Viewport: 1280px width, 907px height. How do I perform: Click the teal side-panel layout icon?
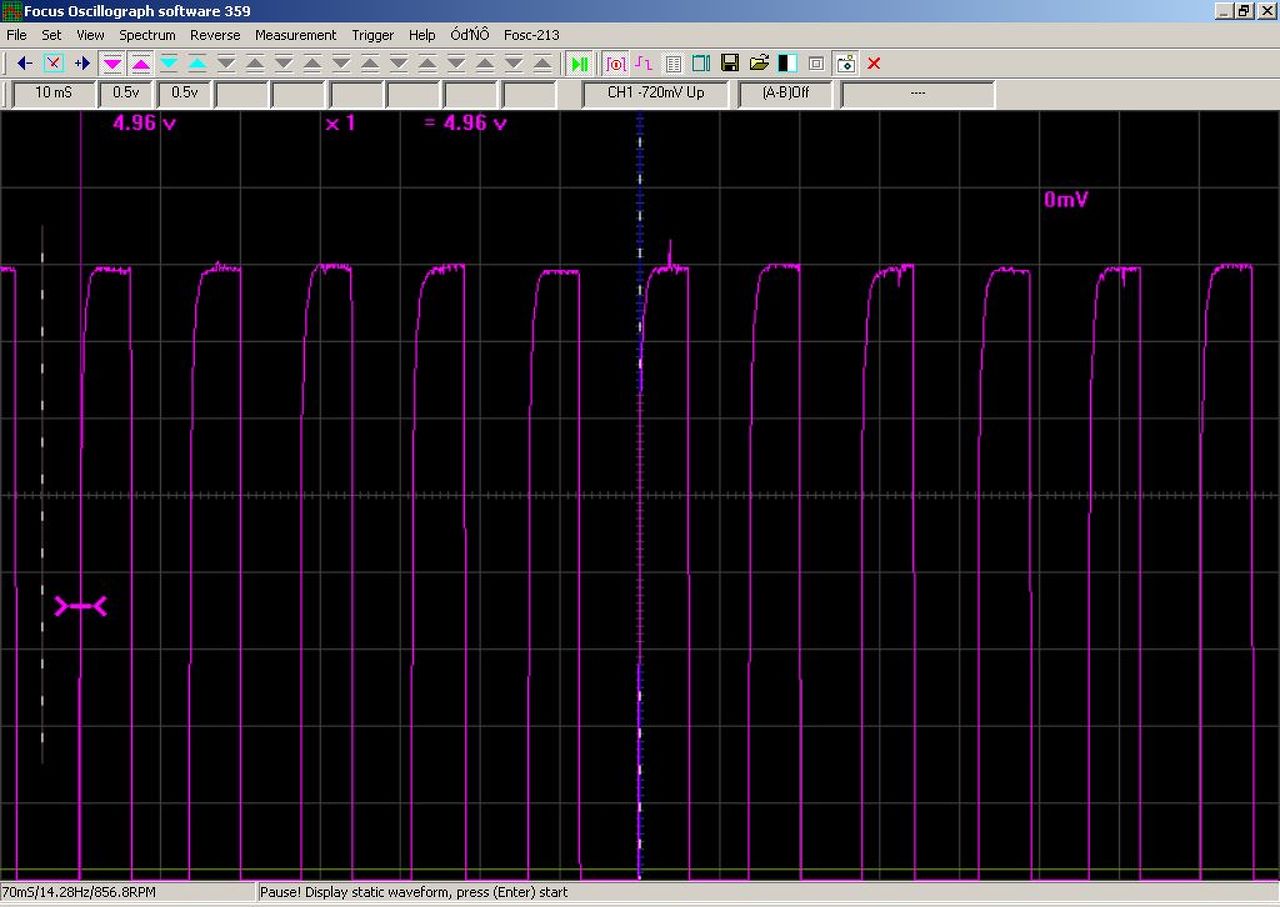pyautogui.click(x=701, y=64)
